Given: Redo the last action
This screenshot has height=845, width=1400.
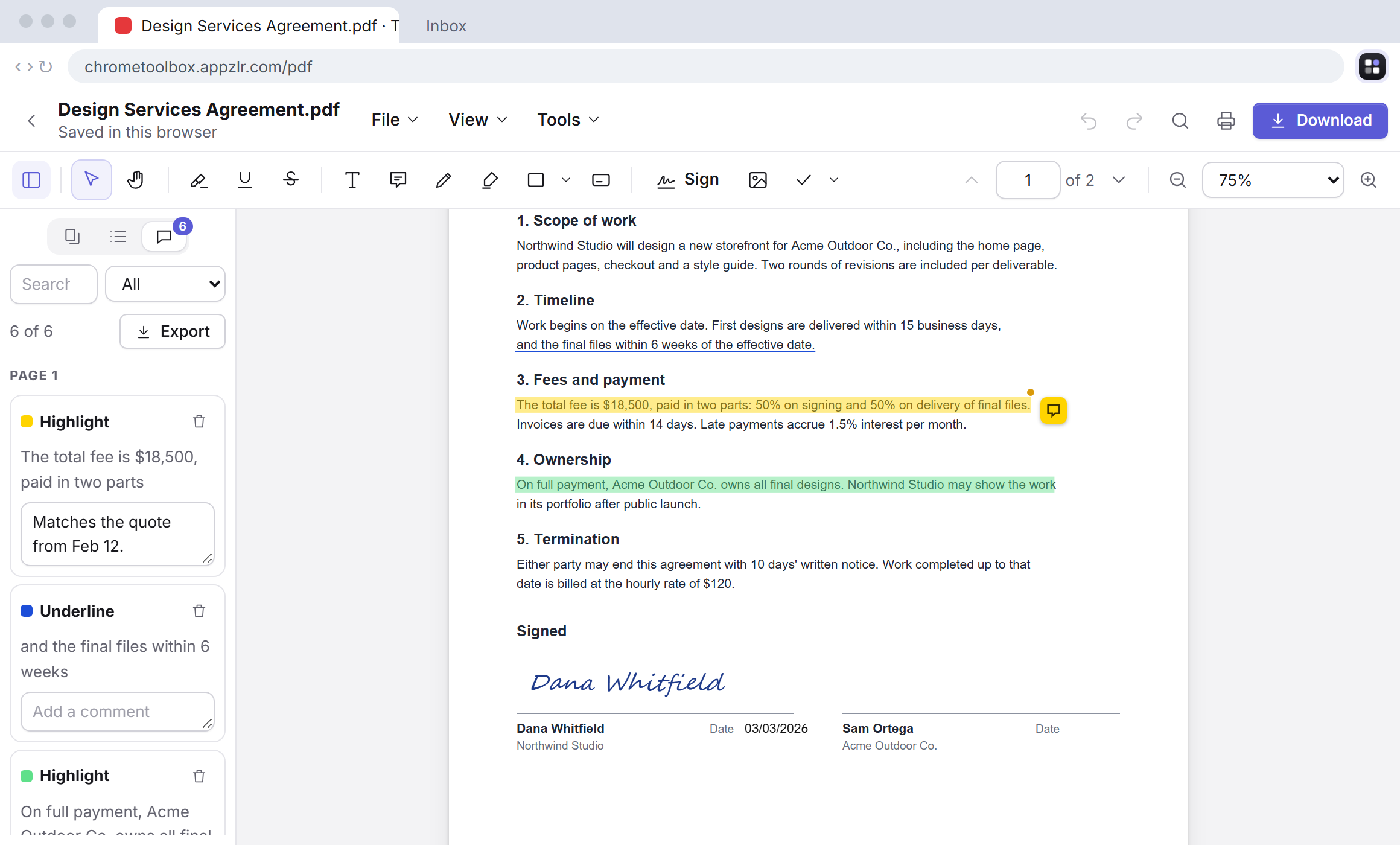Looking at the screenshot, I should (x=1134, y=121).
